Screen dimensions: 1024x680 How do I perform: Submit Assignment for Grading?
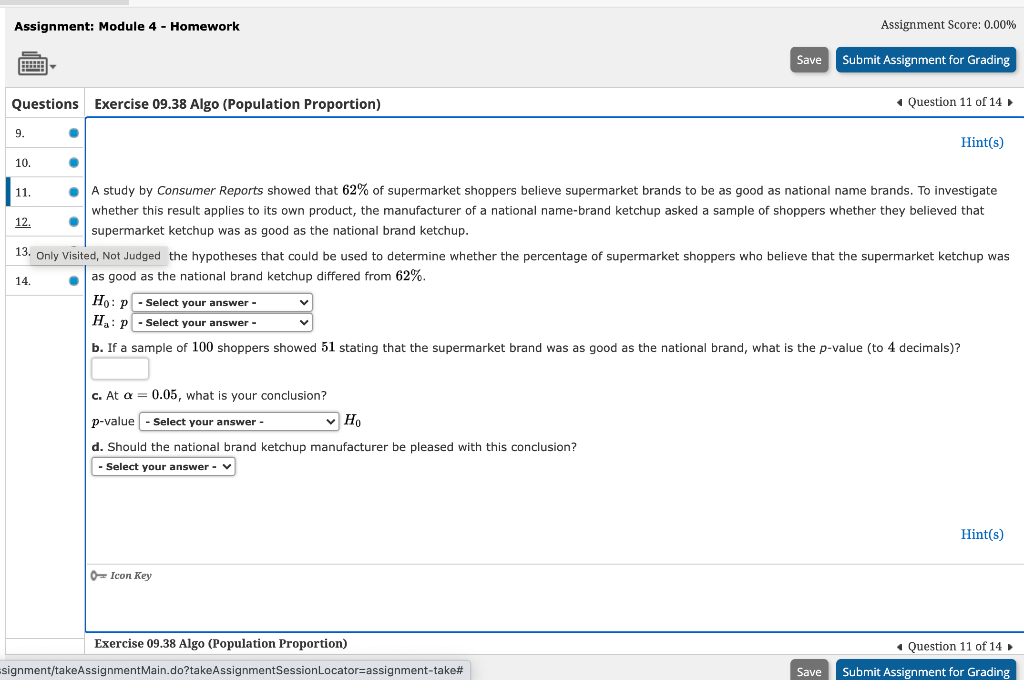click(x=926, y=59)
